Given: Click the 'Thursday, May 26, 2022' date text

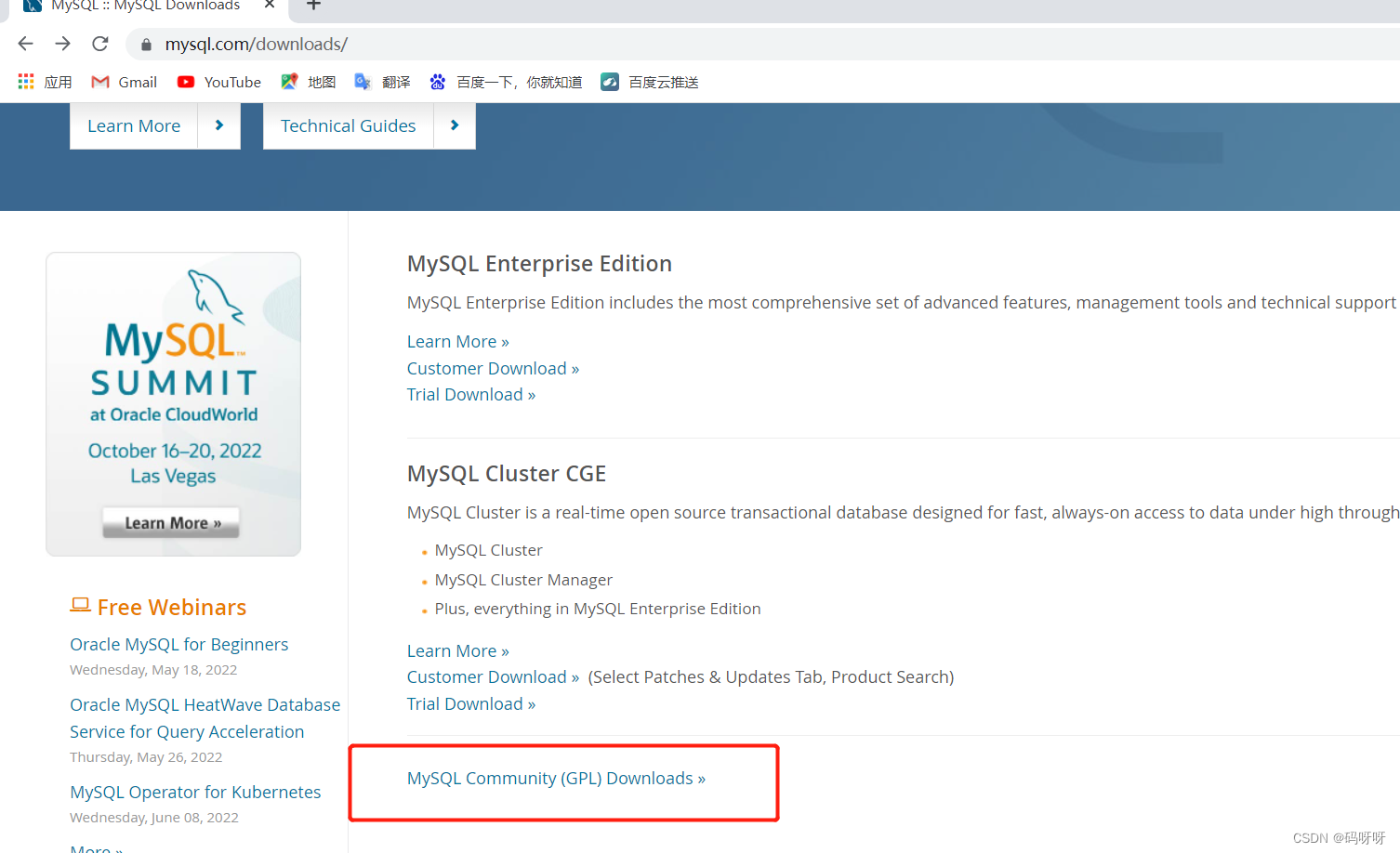Looking at the screenshot, I should point(146,757).
